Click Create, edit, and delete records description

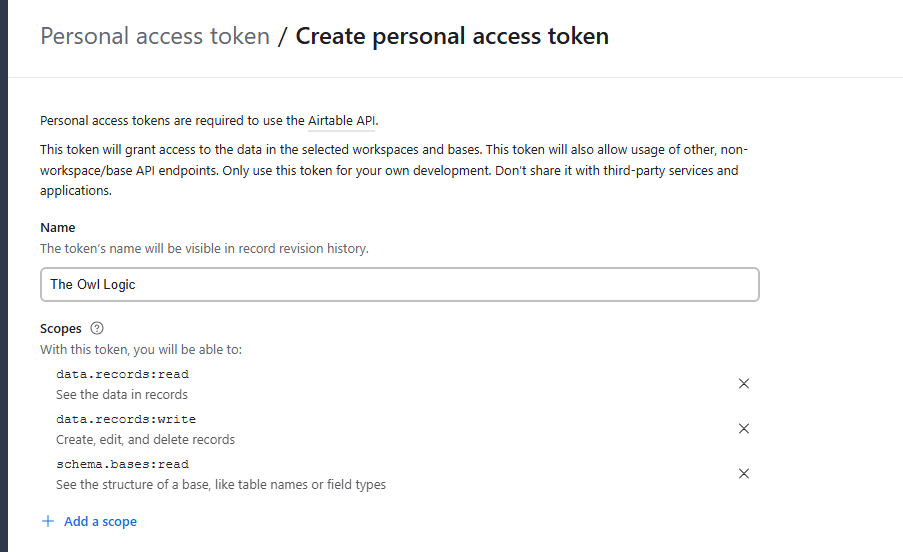146,439
